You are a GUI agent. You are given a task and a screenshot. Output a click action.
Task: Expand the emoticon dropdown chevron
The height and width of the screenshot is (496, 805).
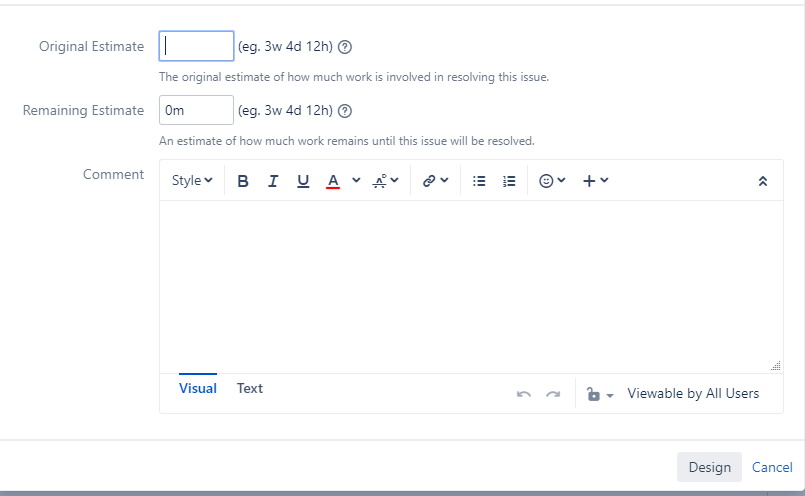pyautogui.click(x=561, y=180)
